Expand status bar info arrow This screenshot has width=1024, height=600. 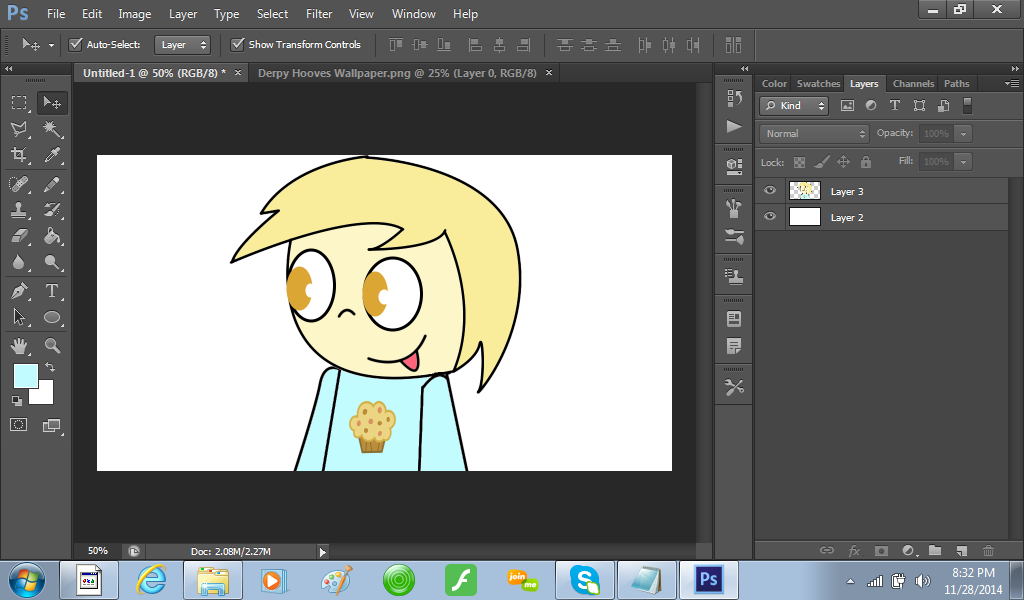click(x=323, y=552)
